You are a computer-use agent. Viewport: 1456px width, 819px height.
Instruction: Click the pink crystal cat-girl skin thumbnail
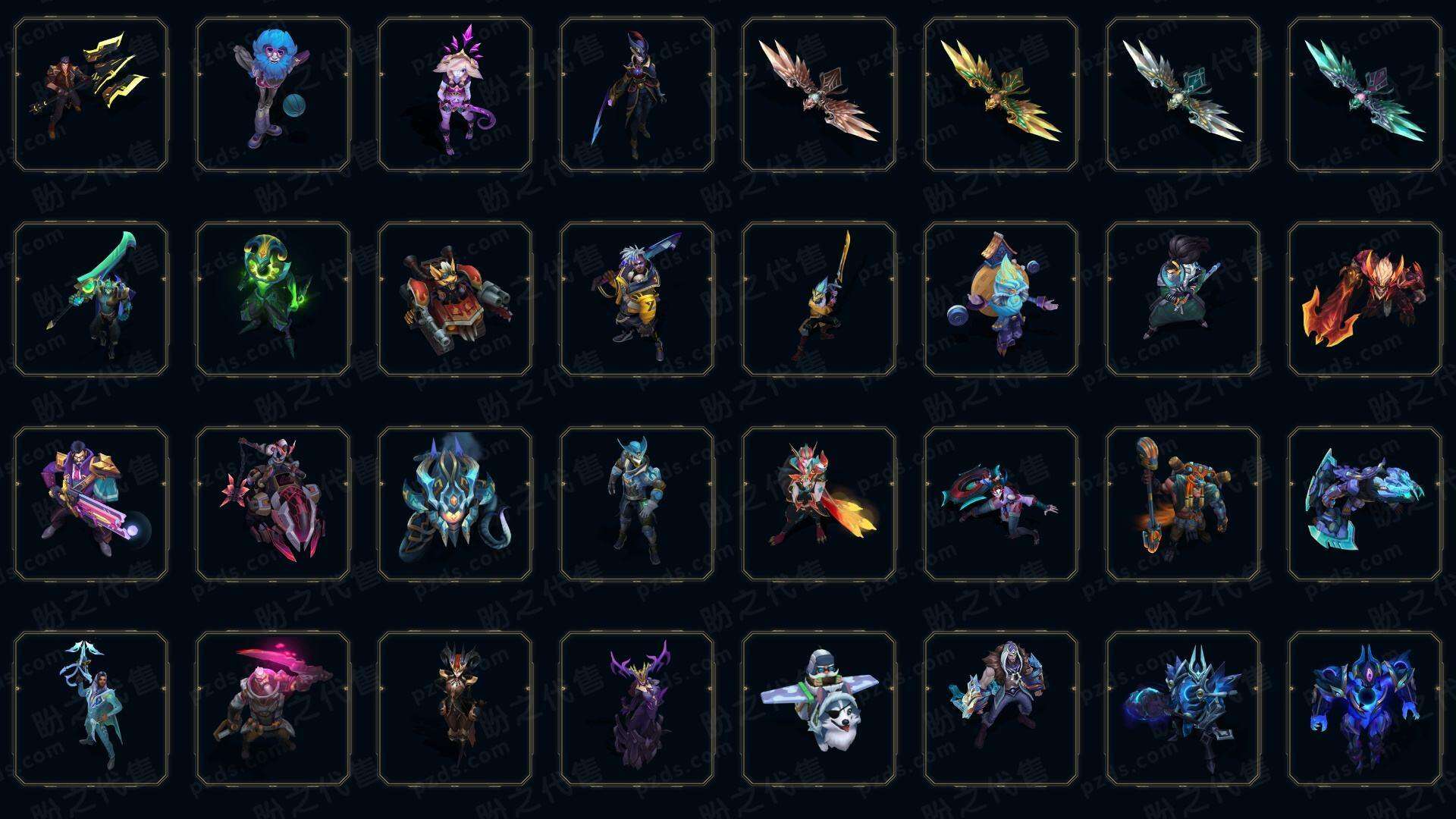[x=455, y=95]
